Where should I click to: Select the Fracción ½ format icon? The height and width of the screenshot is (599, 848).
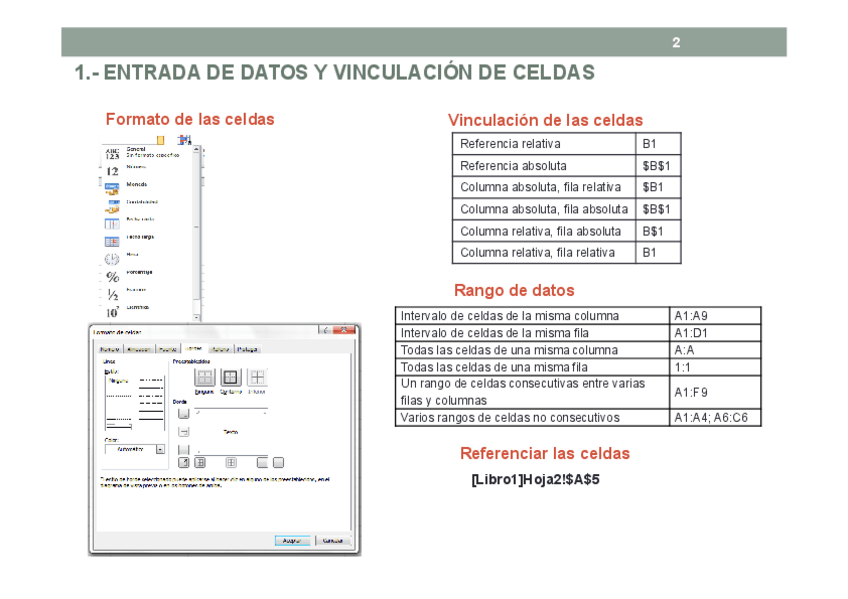click(112, 294)
